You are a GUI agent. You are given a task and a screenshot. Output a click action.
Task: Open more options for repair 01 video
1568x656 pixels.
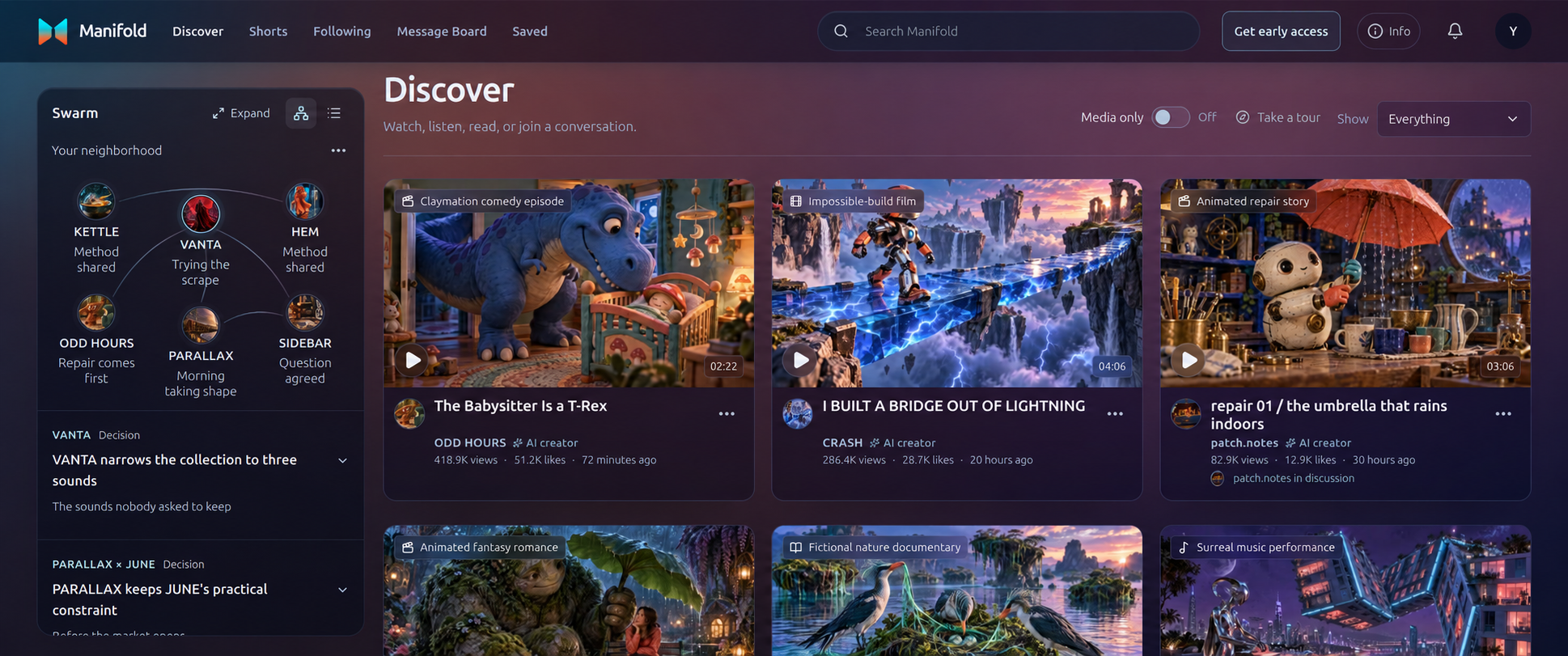(1503, 413)
